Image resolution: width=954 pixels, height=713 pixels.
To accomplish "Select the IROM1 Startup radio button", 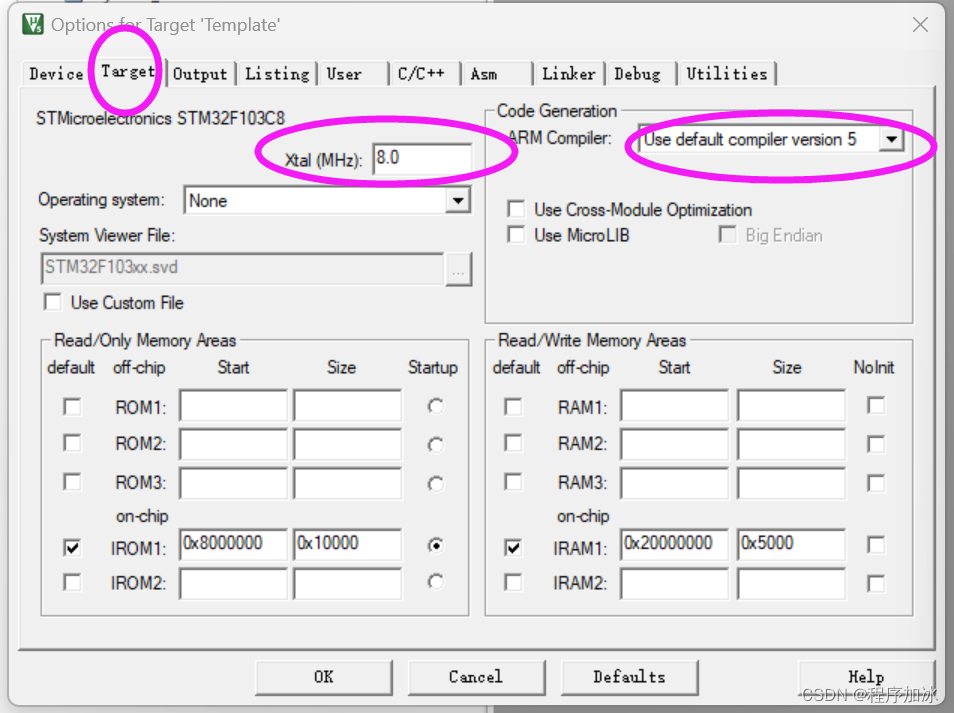I will click(435, 545).
